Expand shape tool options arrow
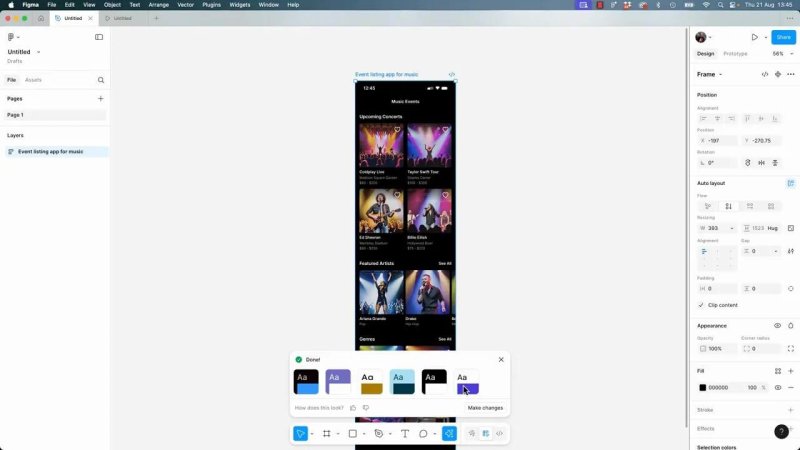This screenshot has width=800, height=450. pyautogui.click(x=364, y=434)
